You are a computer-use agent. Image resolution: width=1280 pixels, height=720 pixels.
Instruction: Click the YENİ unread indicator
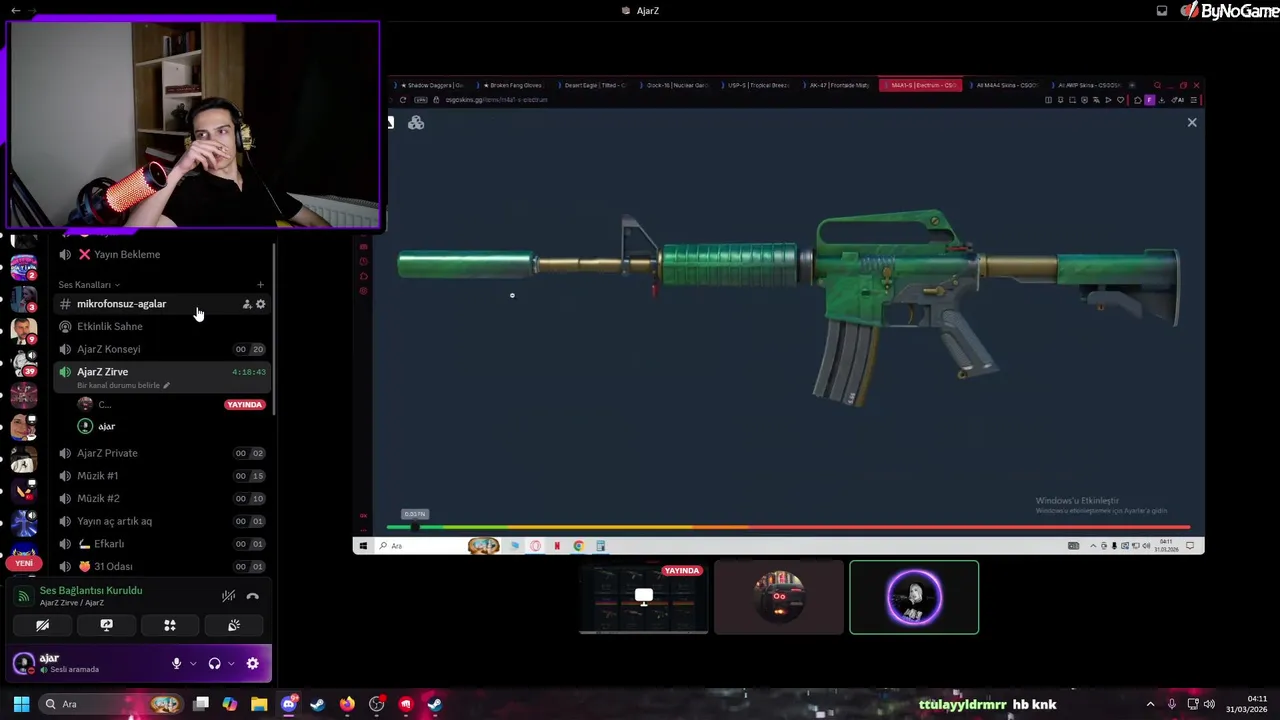[24, 563]
